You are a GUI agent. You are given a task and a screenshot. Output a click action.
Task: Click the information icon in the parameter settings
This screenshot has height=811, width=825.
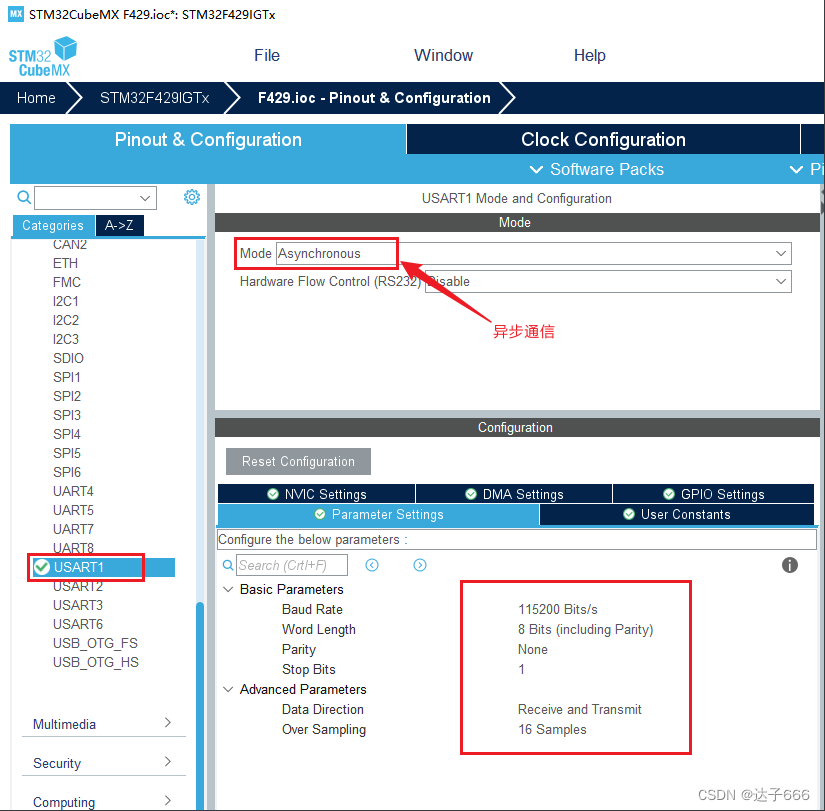[789, 565]
